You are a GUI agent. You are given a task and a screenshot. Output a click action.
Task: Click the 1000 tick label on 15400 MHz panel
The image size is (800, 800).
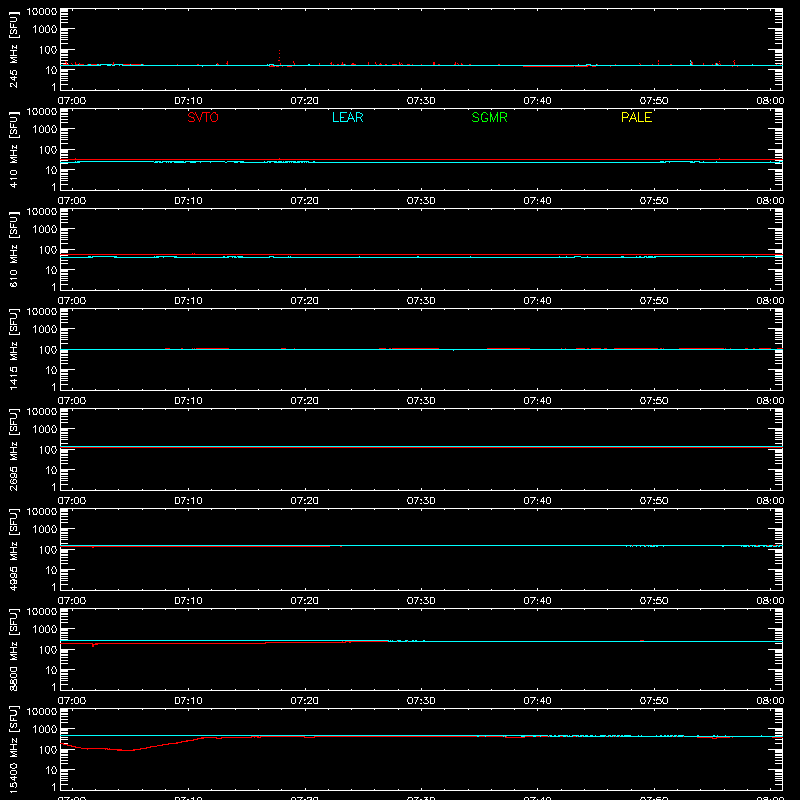(45, 729)
